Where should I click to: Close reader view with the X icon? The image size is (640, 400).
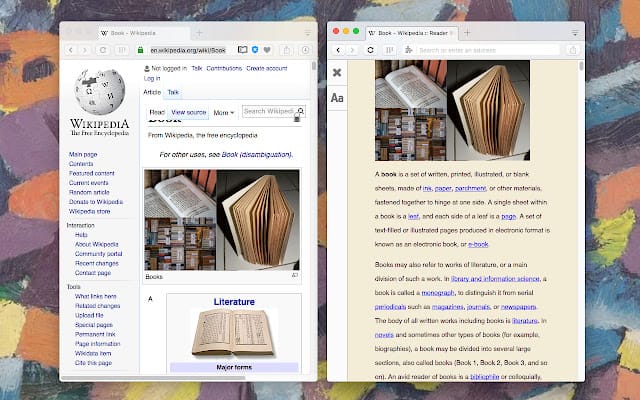(x=337, y=72)
